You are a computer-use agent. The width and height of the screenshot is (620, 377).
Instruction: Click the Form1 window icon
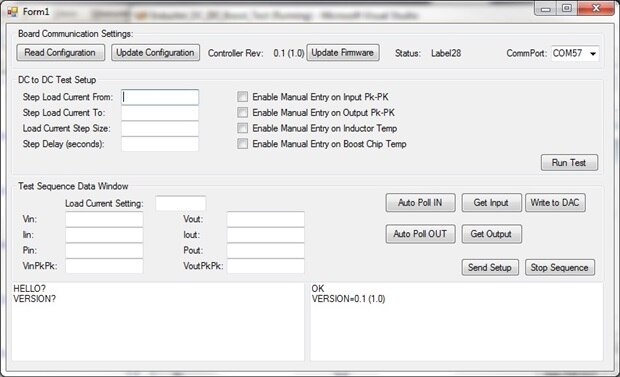pos(12,12)
